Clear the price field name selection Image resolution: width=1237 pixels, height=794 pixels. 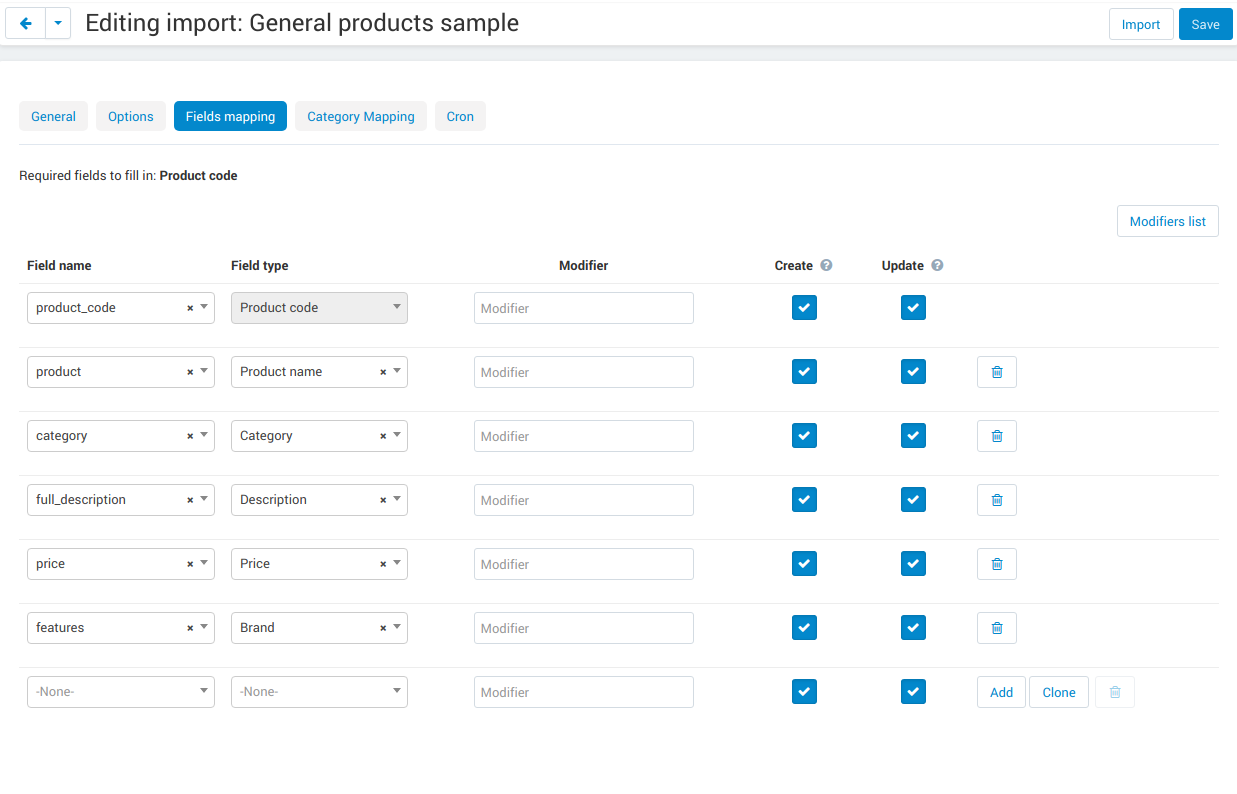190,564
